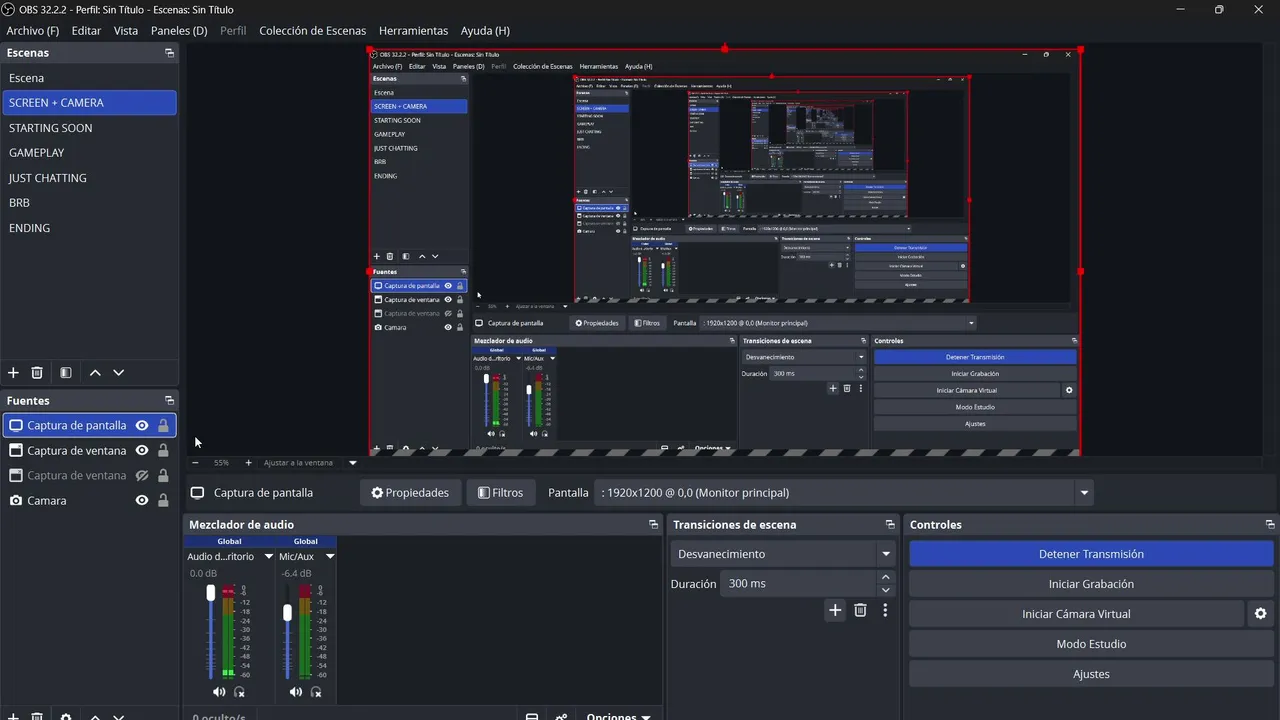Viewport: 1280px width, 720px height.
Task: Remove the selected scene with the scenes trash icon
Action: point(37,373)
